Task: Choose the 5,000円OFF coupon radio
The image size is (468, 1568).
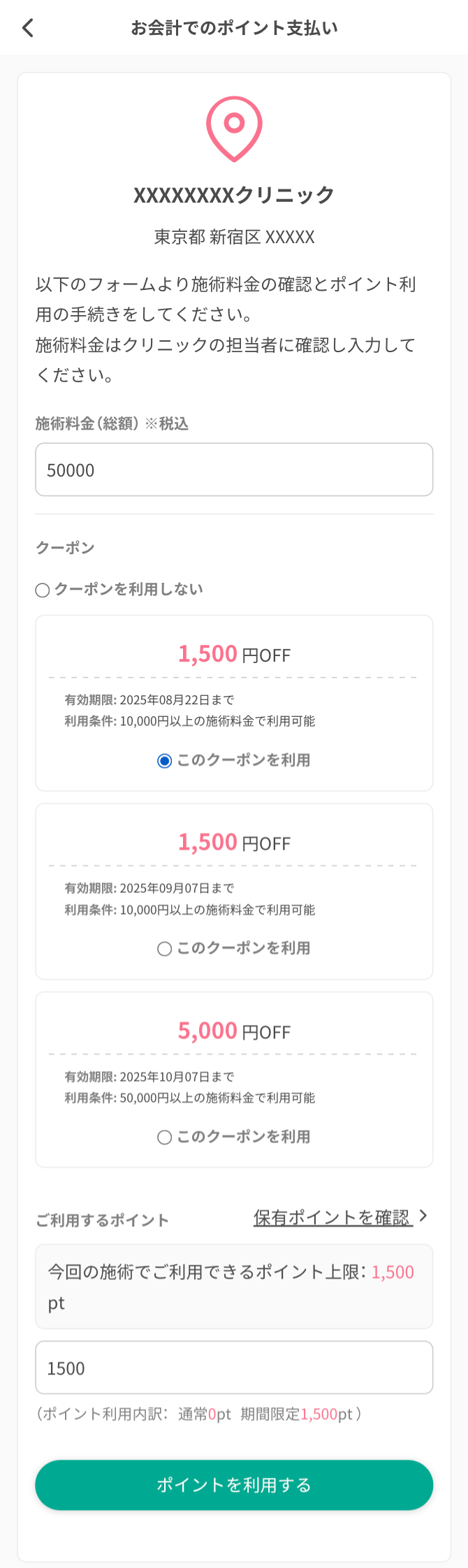Action: pos(165,1138)
